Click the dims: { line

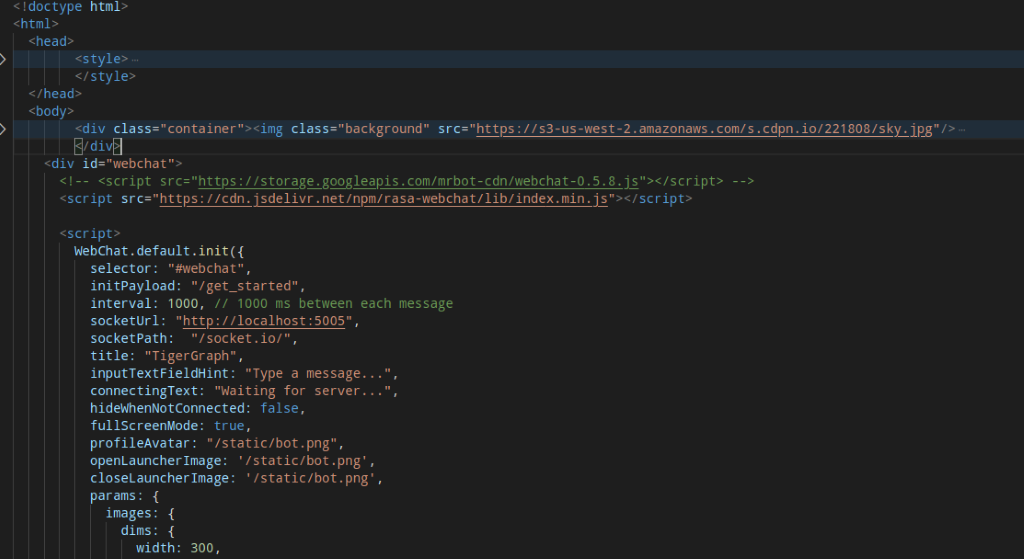(148, 531)
